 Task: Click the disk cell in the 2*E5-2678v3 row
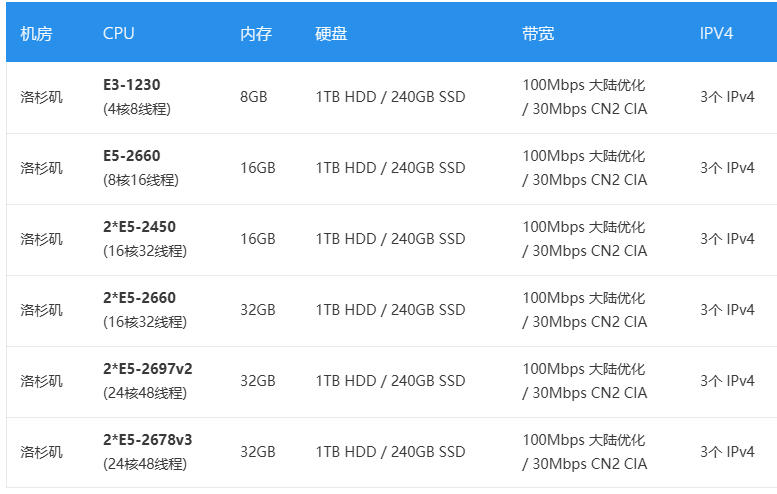click(x=390, y=452)
